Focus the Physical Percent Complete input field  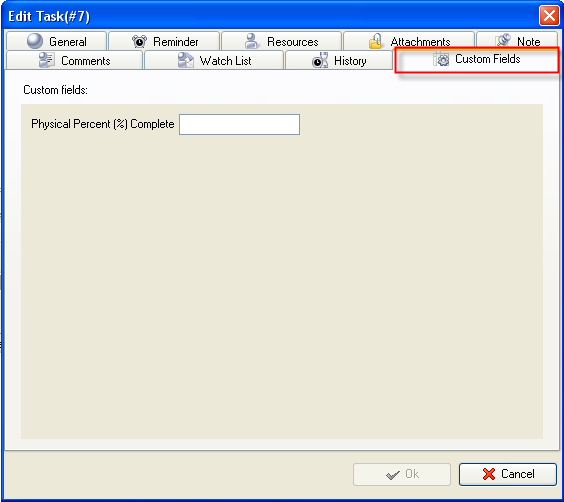point(240,124)
